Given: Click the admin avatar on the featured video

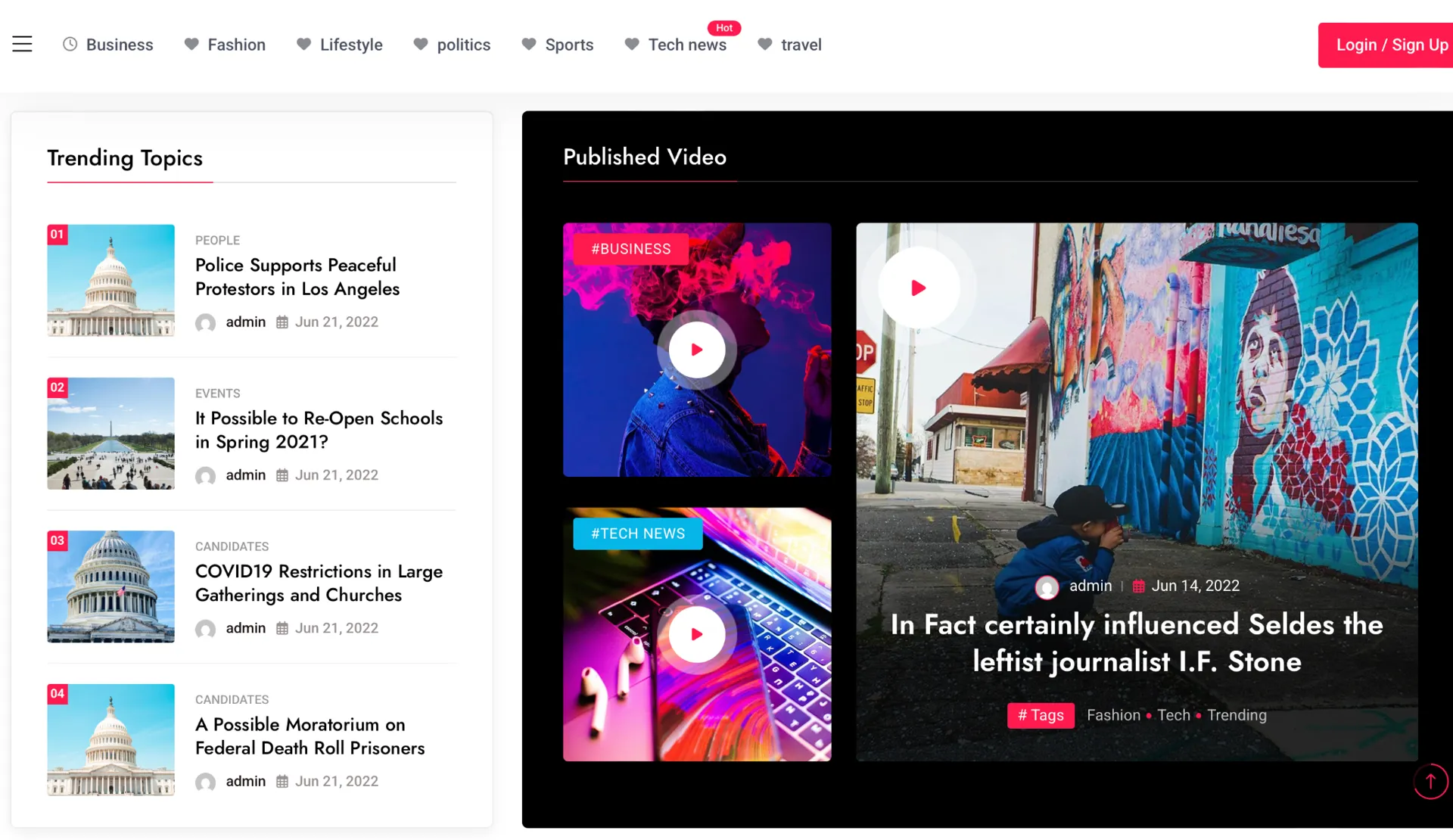Looking at the screenshot, I should click(1047, 587).
